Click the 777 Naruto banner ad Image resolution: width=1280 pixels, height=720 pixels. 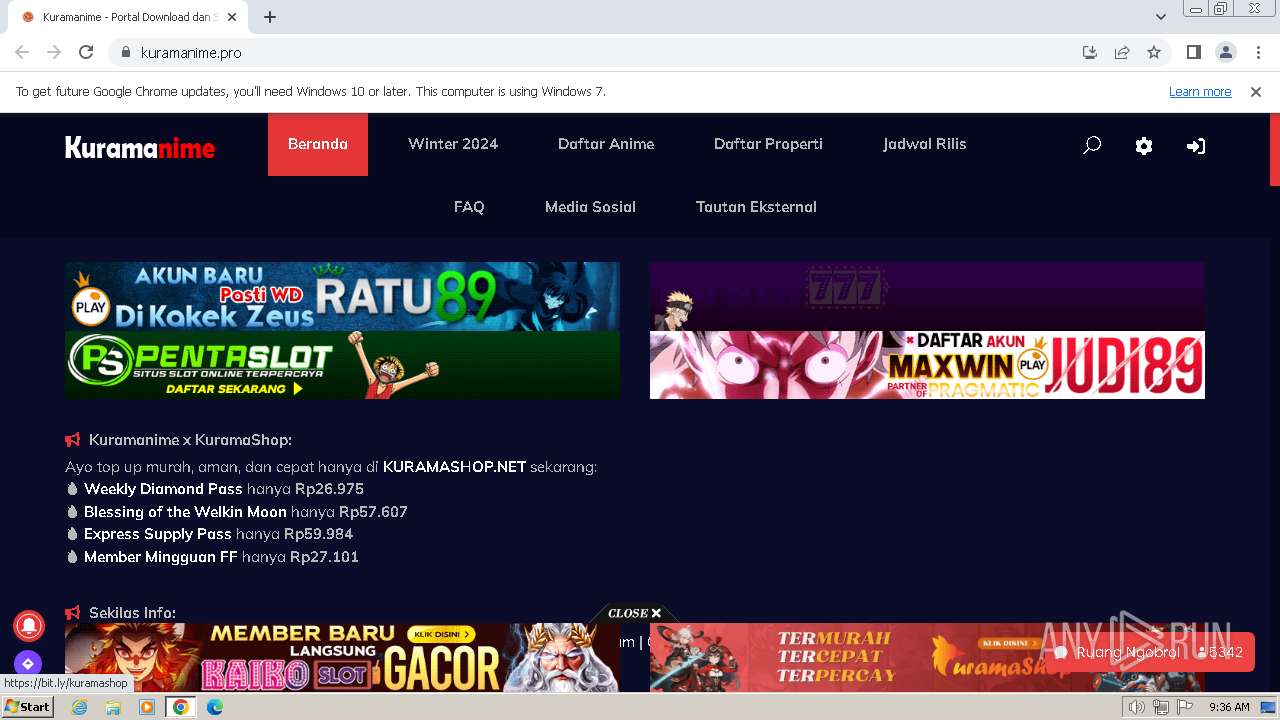coord(927,296)
